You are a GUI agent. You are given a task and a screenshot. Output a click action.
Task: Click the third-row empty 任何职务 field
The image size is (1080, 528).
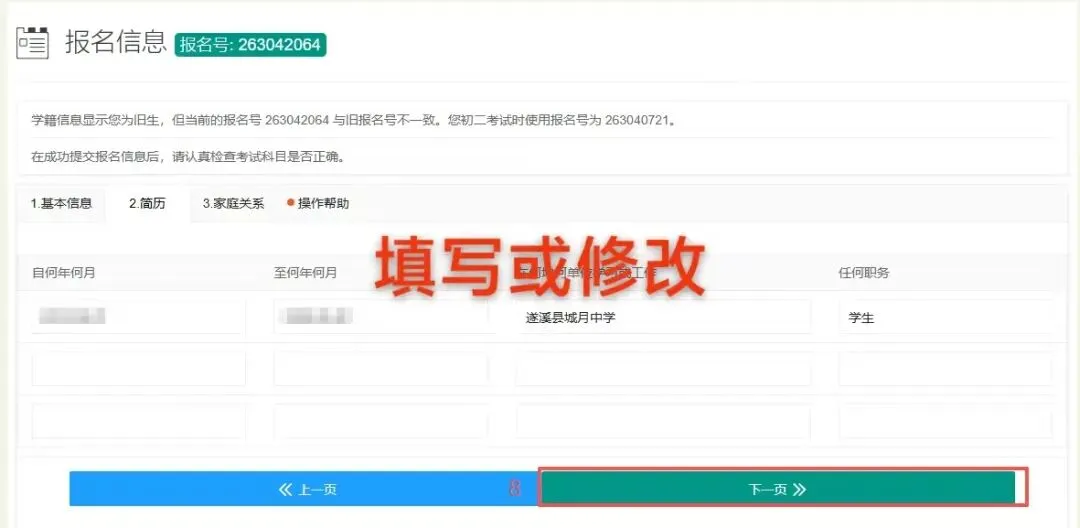(945, 422)
